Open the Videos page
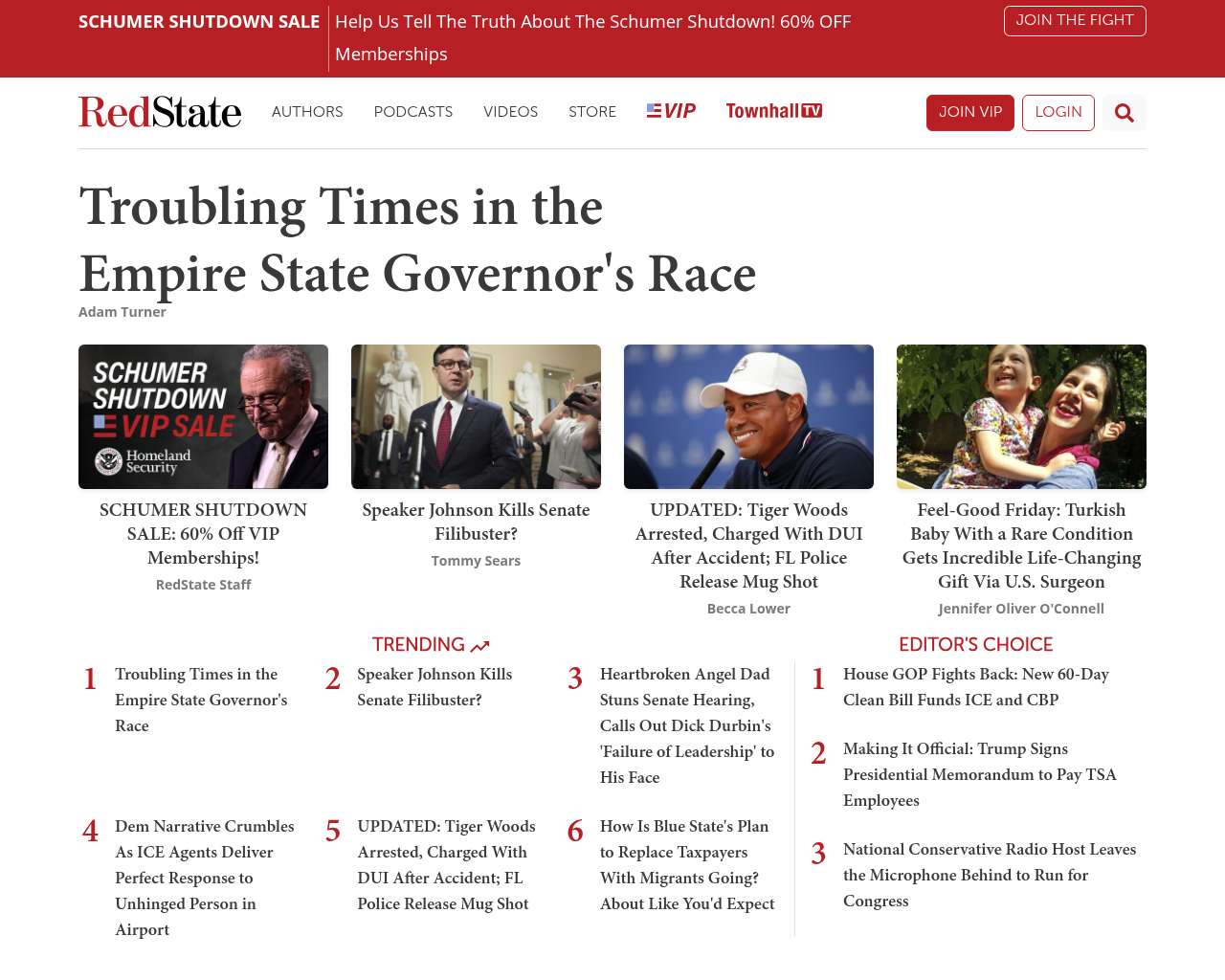 [510, 112]
